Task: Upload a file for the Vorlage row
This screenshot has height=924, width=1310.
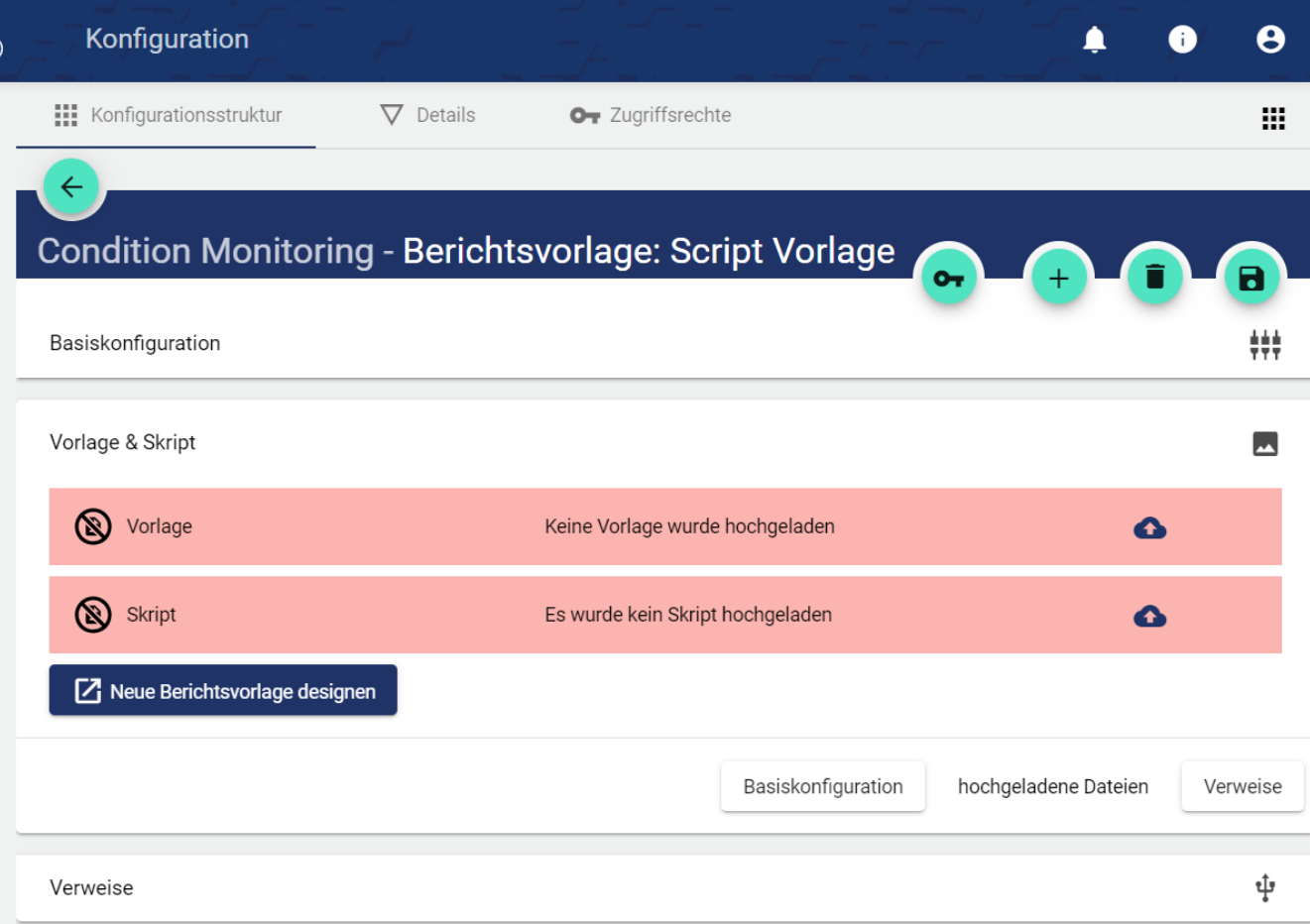Action: 1149,527
